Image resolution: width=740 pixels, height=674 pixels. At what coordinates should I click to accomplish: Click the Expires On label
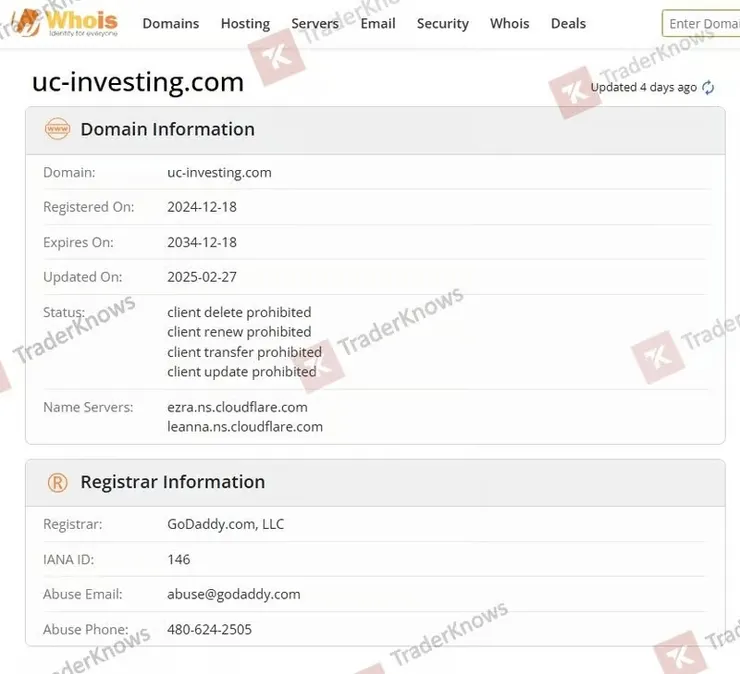(78, 242)
